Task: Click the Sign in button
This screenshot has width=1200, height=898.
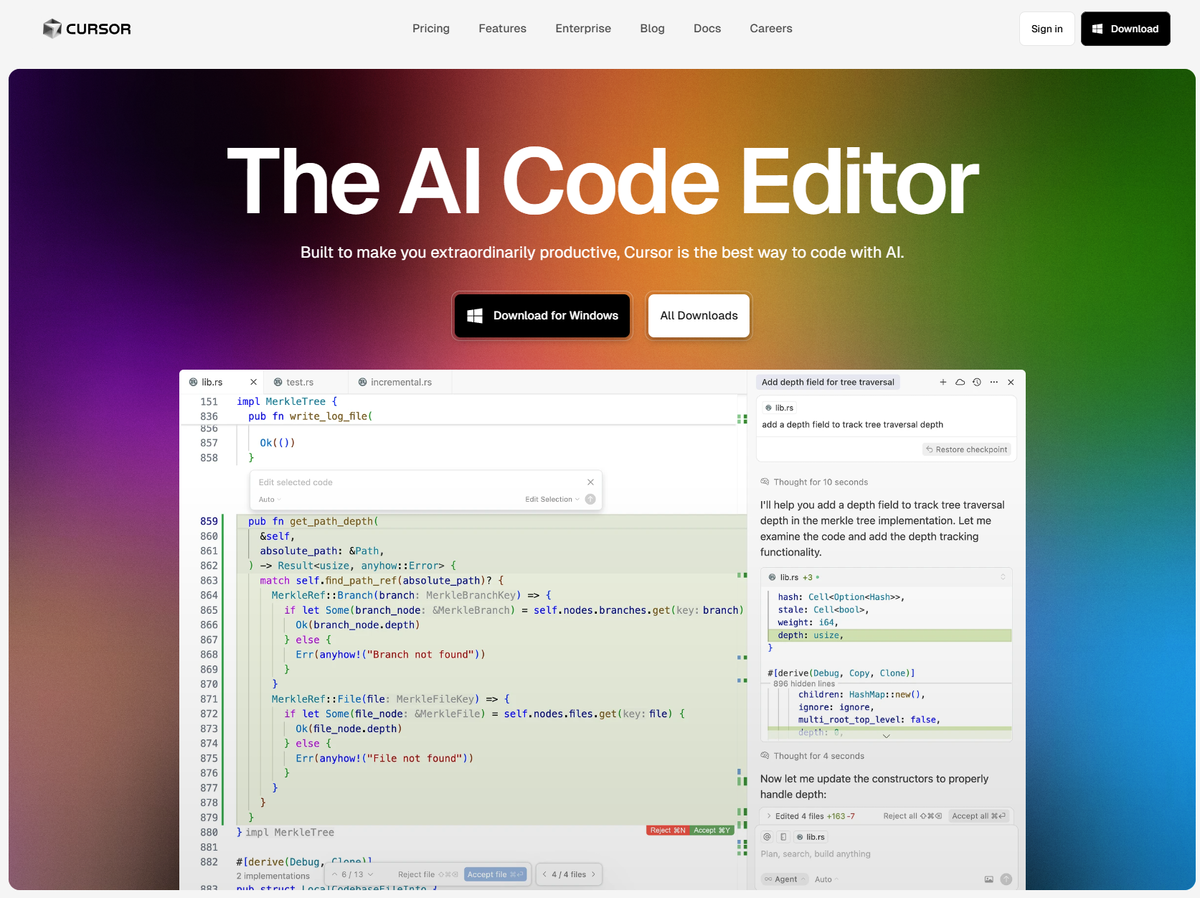Action: [x=1047, y=29]
